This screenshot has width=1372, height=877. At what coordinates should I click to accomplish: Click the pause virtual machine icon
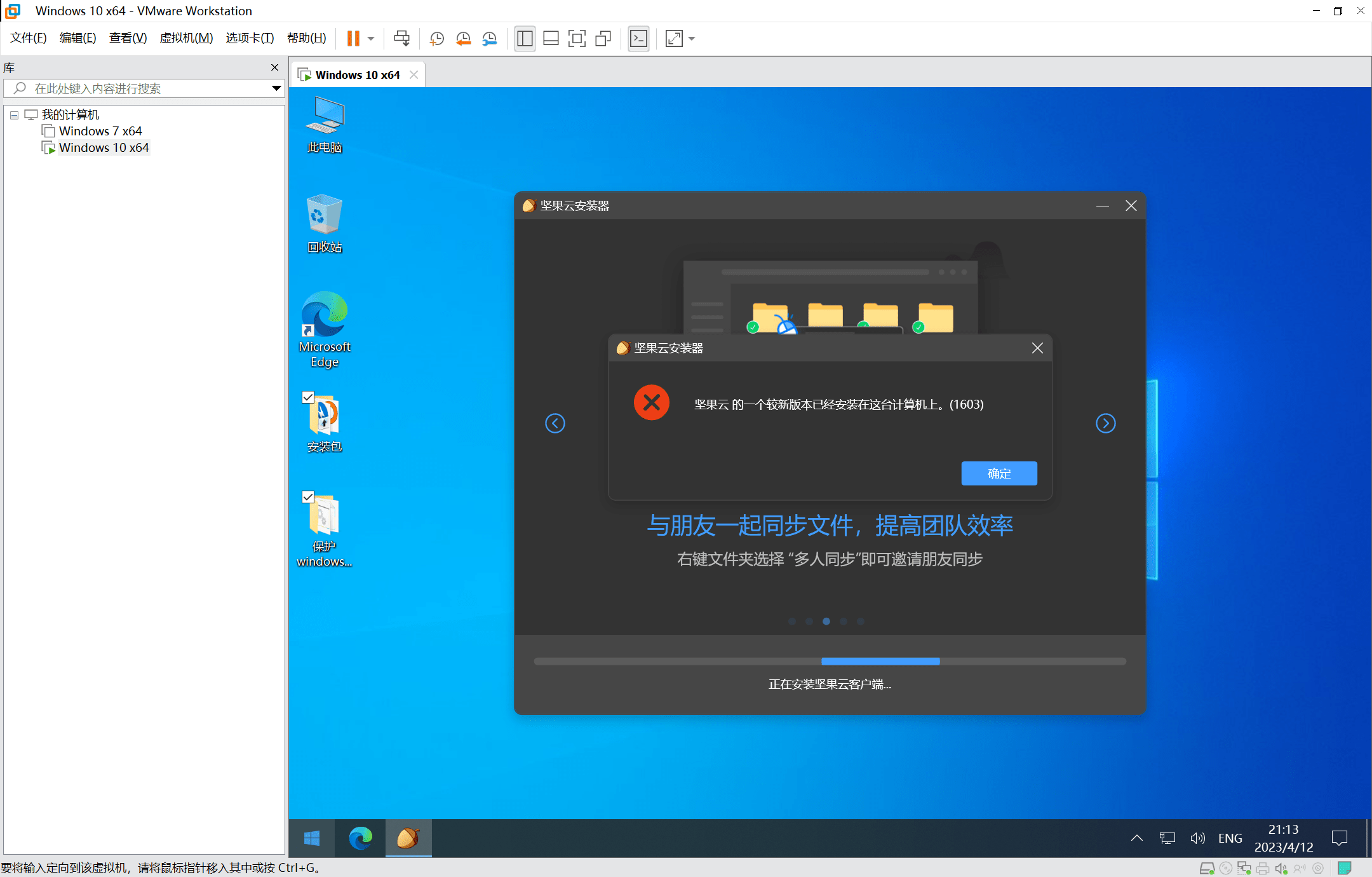click(353, 39)
